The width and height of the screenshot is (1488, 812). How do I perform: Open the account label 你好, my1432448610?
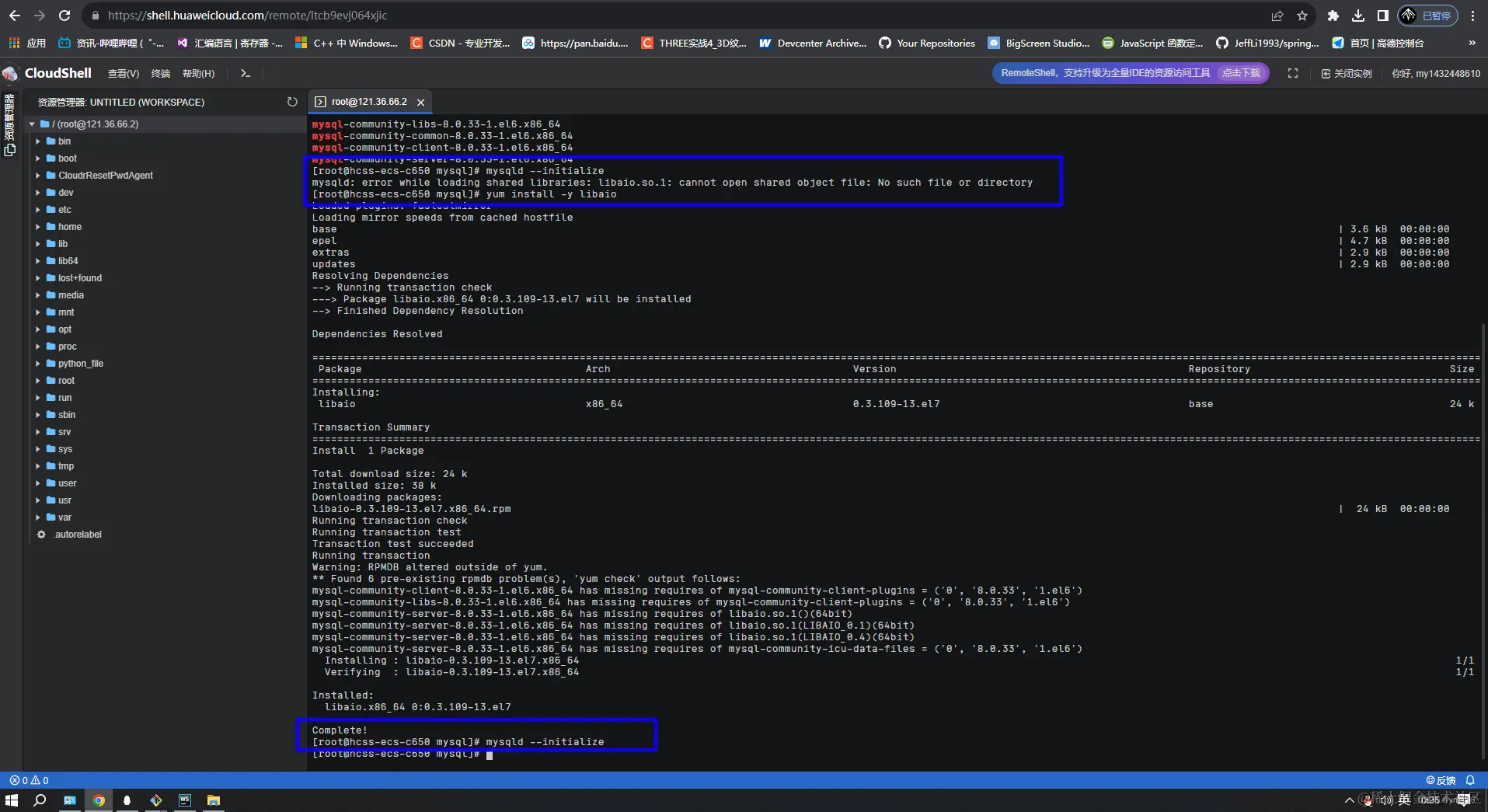[1436, 73]
